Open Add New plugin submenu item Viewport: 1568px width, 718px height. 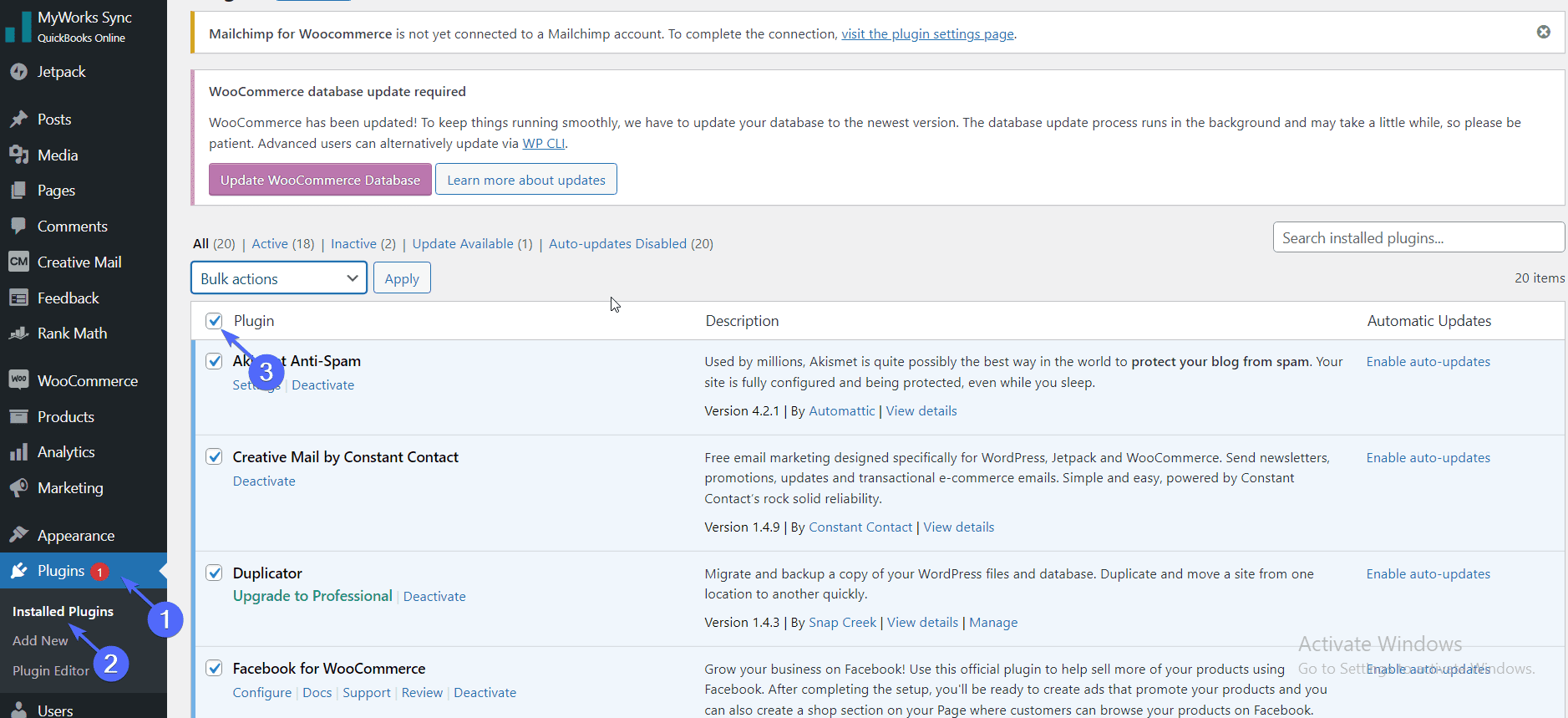pyautogui.click(x=40, y=640)
